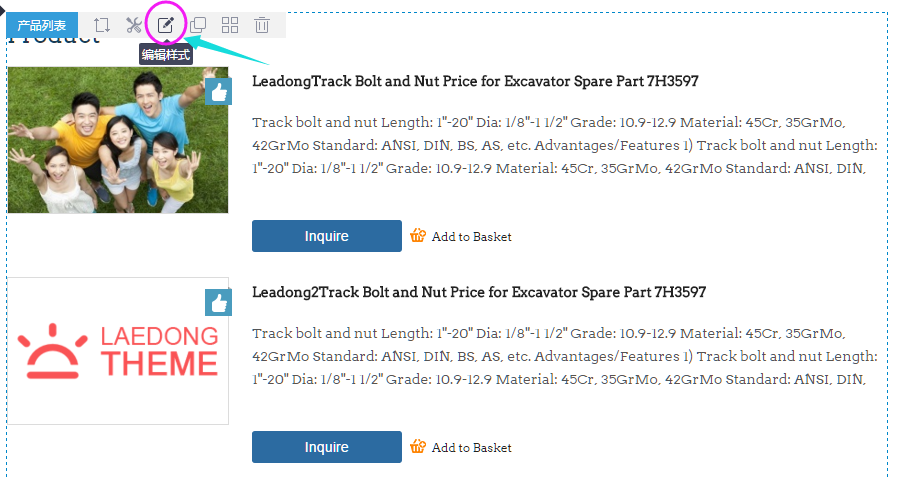Image resolution: width=909 pixels, height=478 pixels.
Task: Click the thumbs-up badge on the first product
Action: tap(218, 92)
